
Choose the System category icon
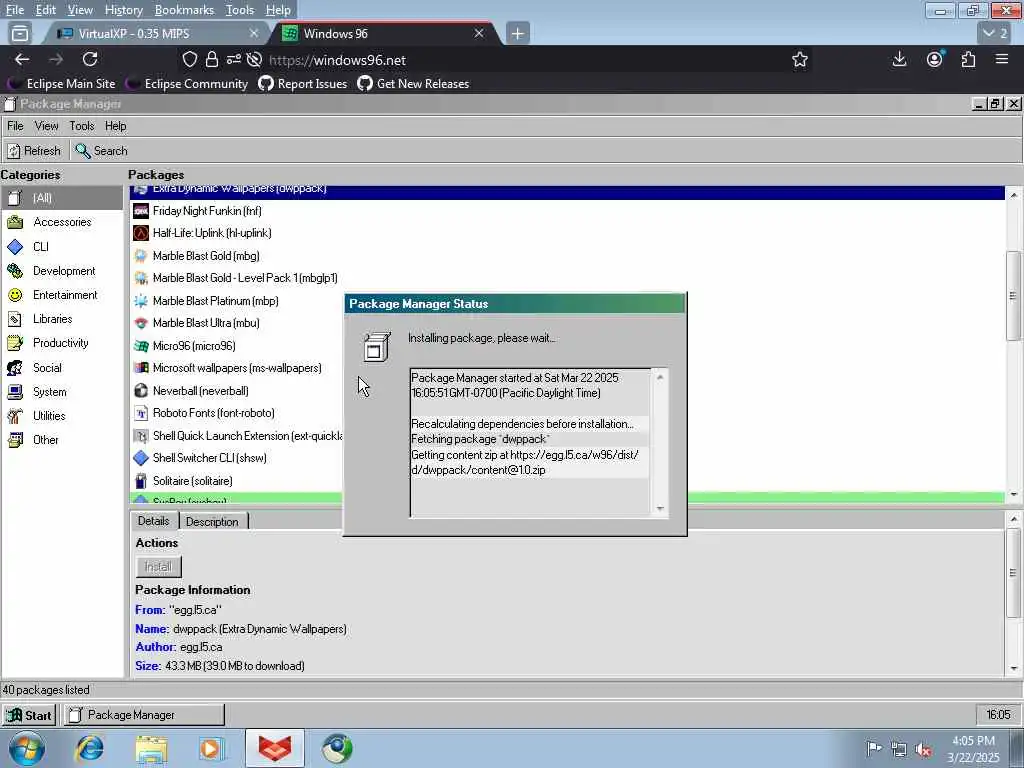(15, 392)
